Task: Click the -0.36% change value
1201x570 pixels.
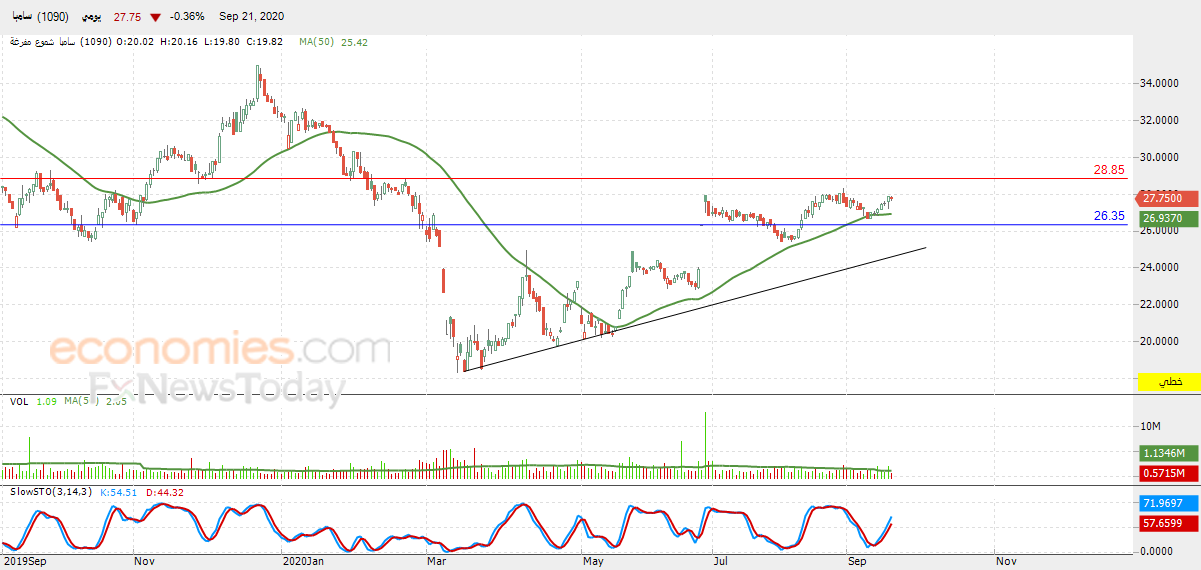Action: click(x=188, y=18)
